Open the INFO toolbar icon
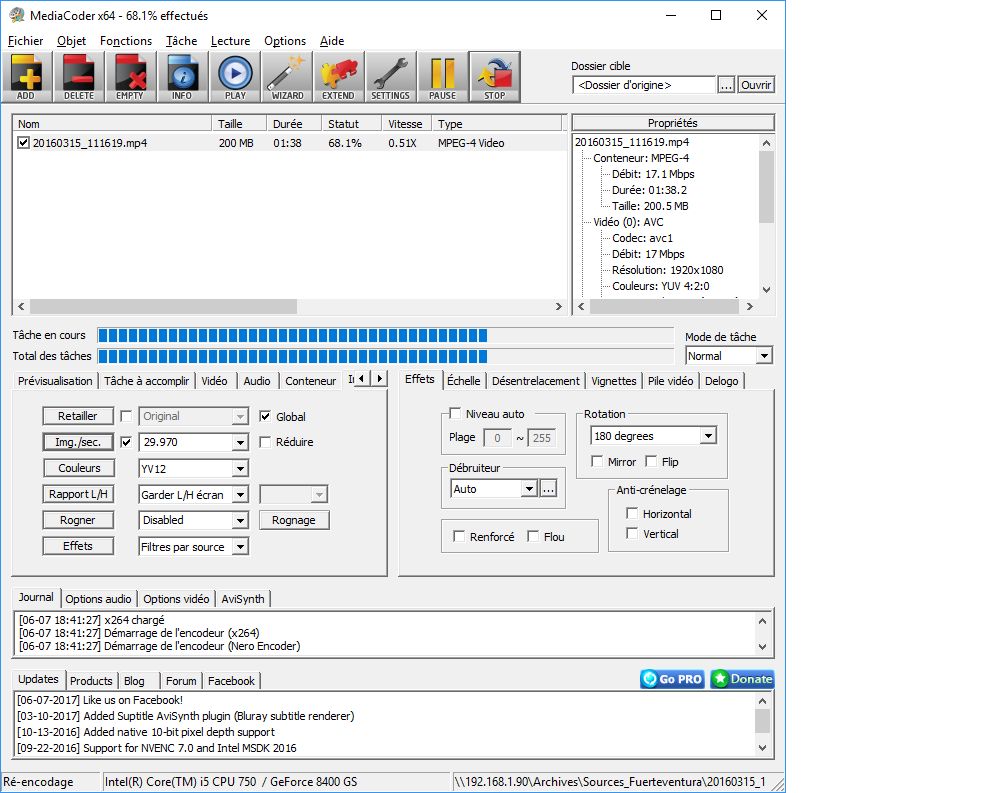 183,76
